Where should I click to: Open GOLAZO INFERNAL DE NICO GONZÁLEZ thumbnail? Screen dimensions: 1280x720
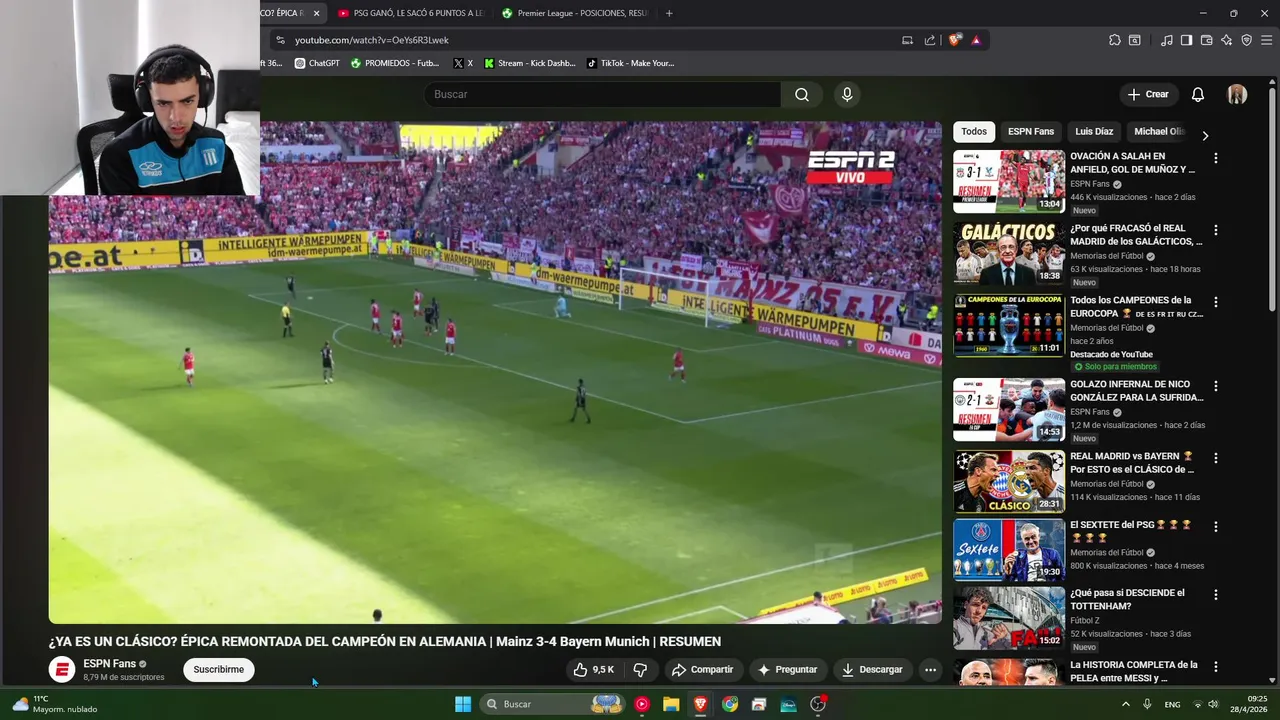pos(1009,409)
